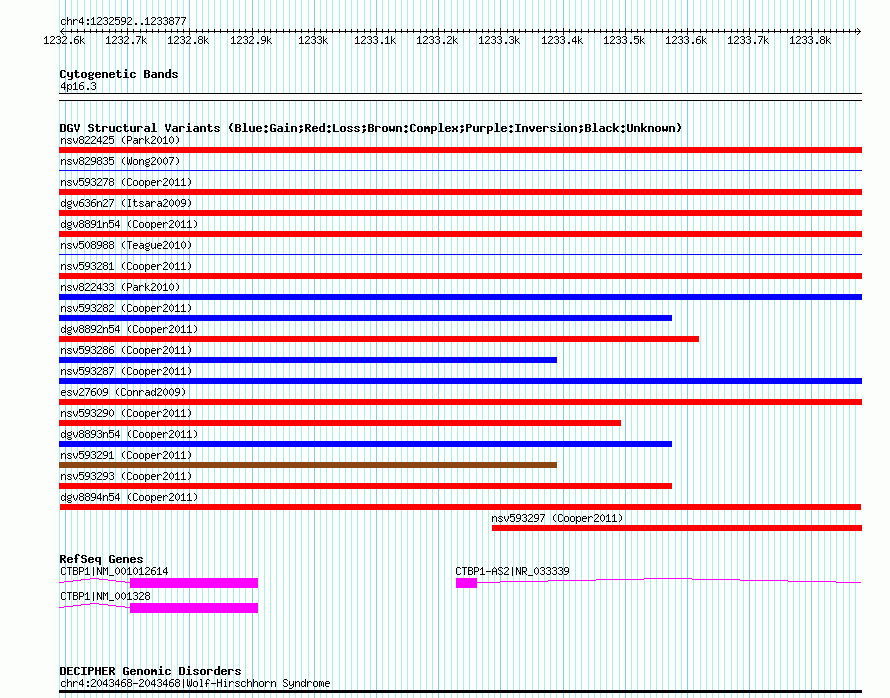The height and width of the screenshot is (698, 890).
Task: Click the chr4:1232592..1233877 coordinate label
Action: [x=123, y=21]
